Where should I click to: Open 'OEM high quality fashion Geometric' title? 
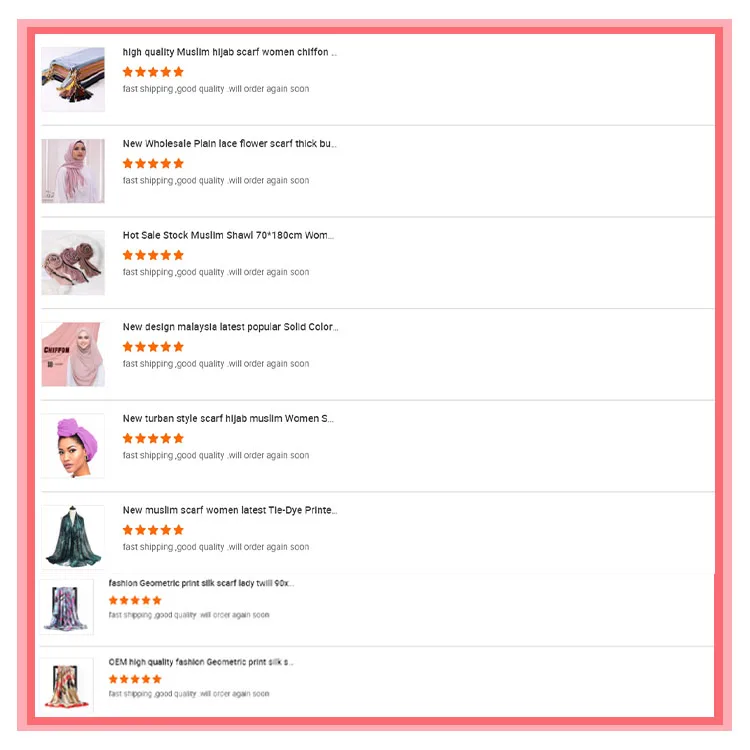(201, 662)
